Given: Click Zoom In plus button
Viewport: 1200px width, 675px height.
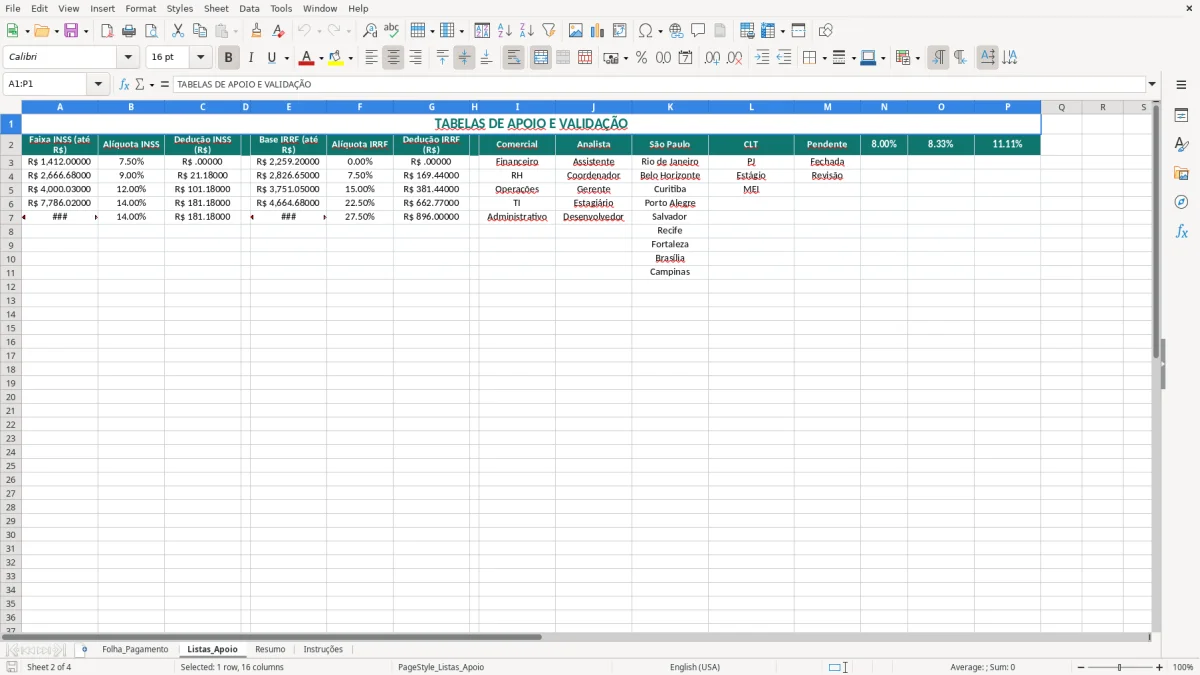Looking at the screenshot, I should click(x=1160, y=667).
